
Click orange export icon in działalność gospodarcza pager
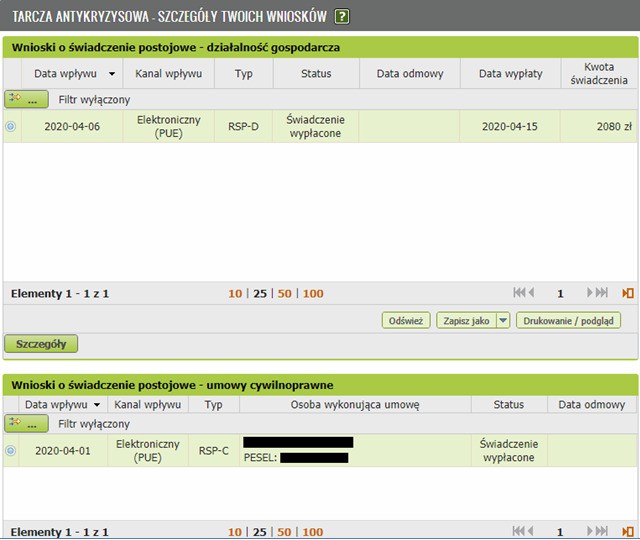click(628, 293)
